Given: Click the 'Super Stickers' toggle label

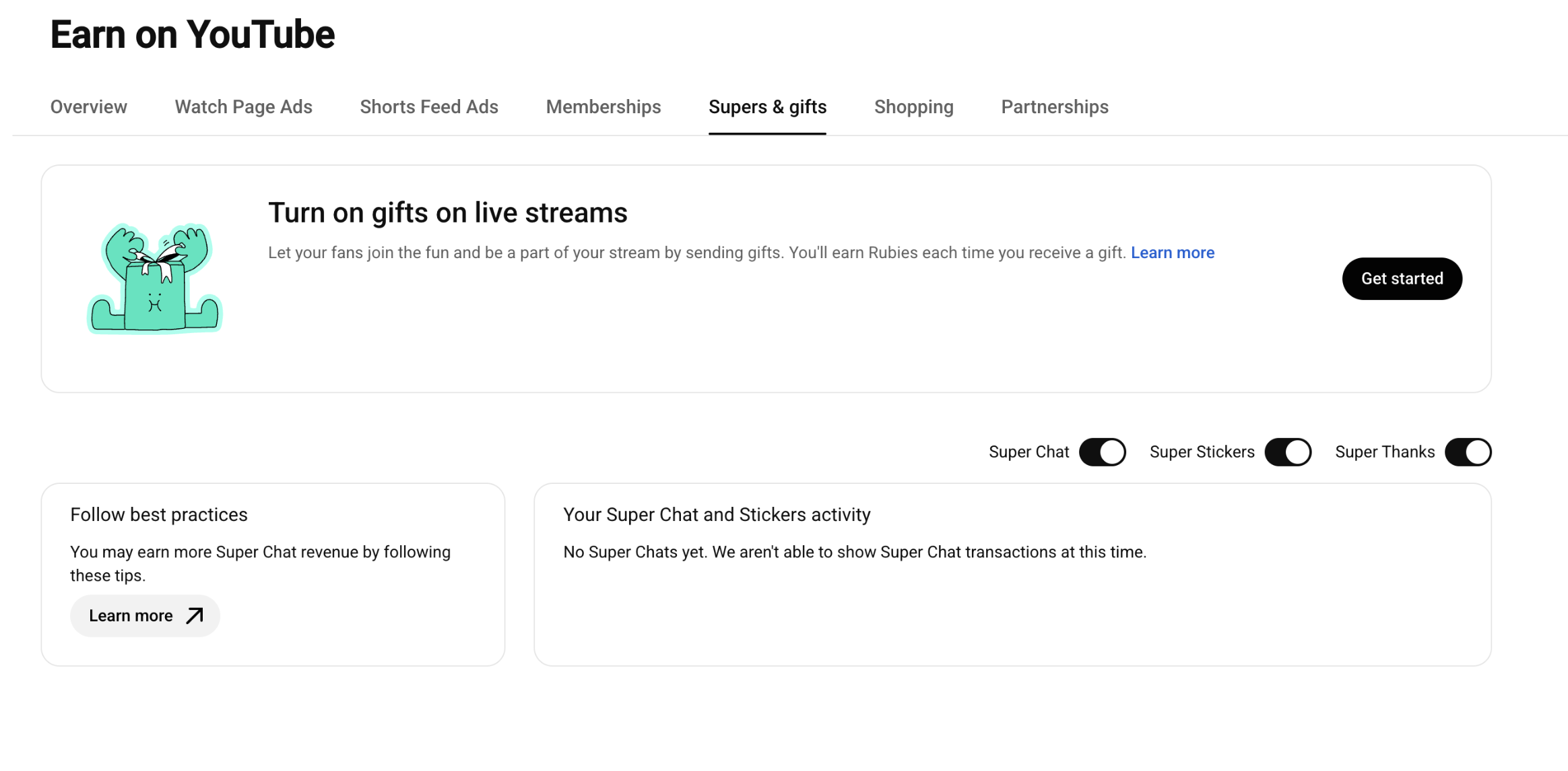Looking at the screenshot, I should (x=1202, y=452).
